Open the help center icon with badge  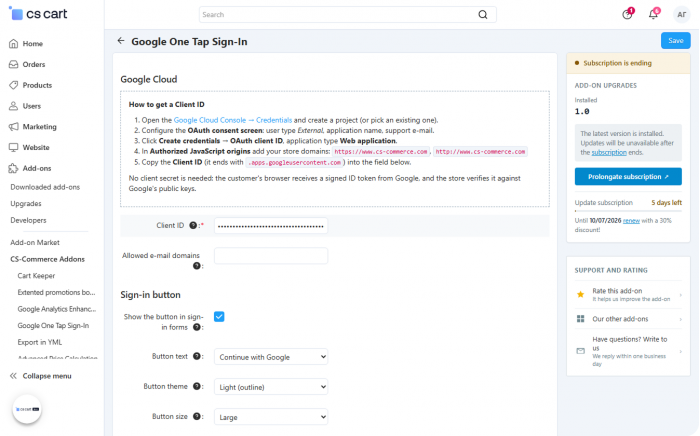point(627,14)
